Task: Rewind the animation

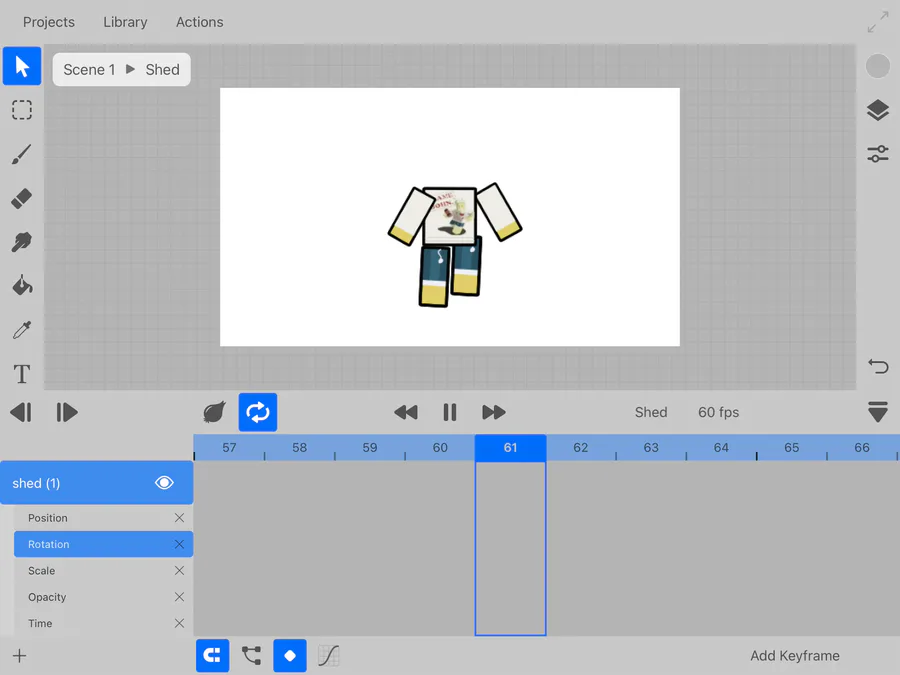Action: 406,412
